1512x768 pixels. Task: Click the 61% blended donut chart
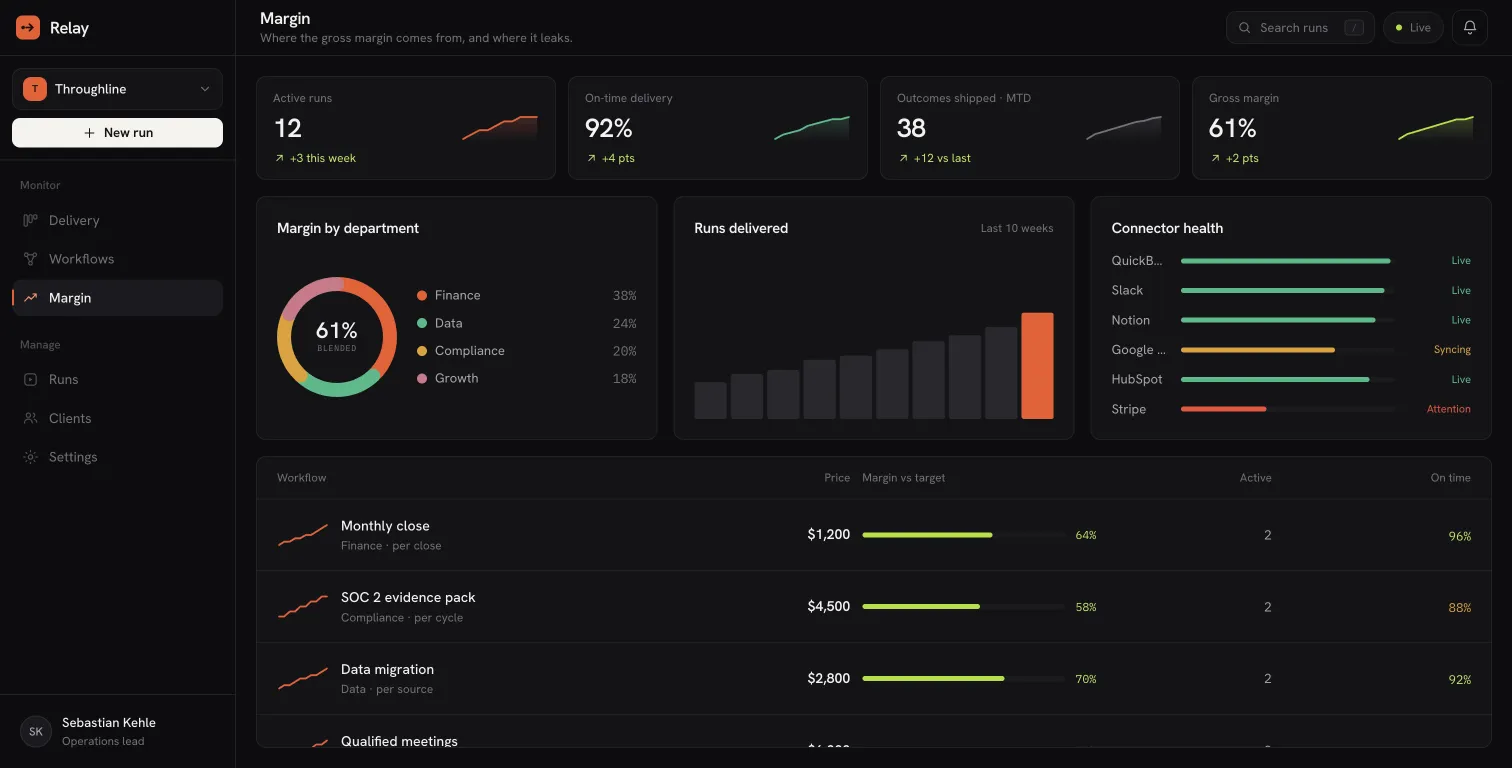337,337
